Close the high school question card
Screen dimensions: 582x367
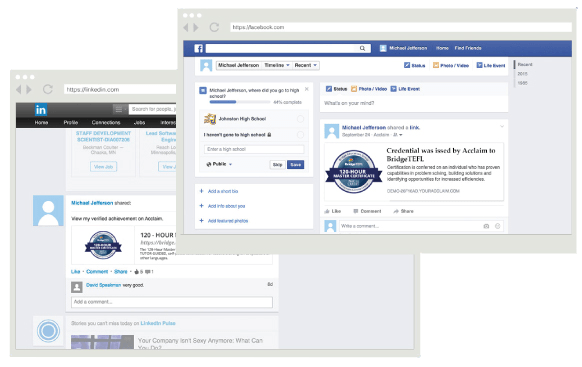tap(307, 89)
